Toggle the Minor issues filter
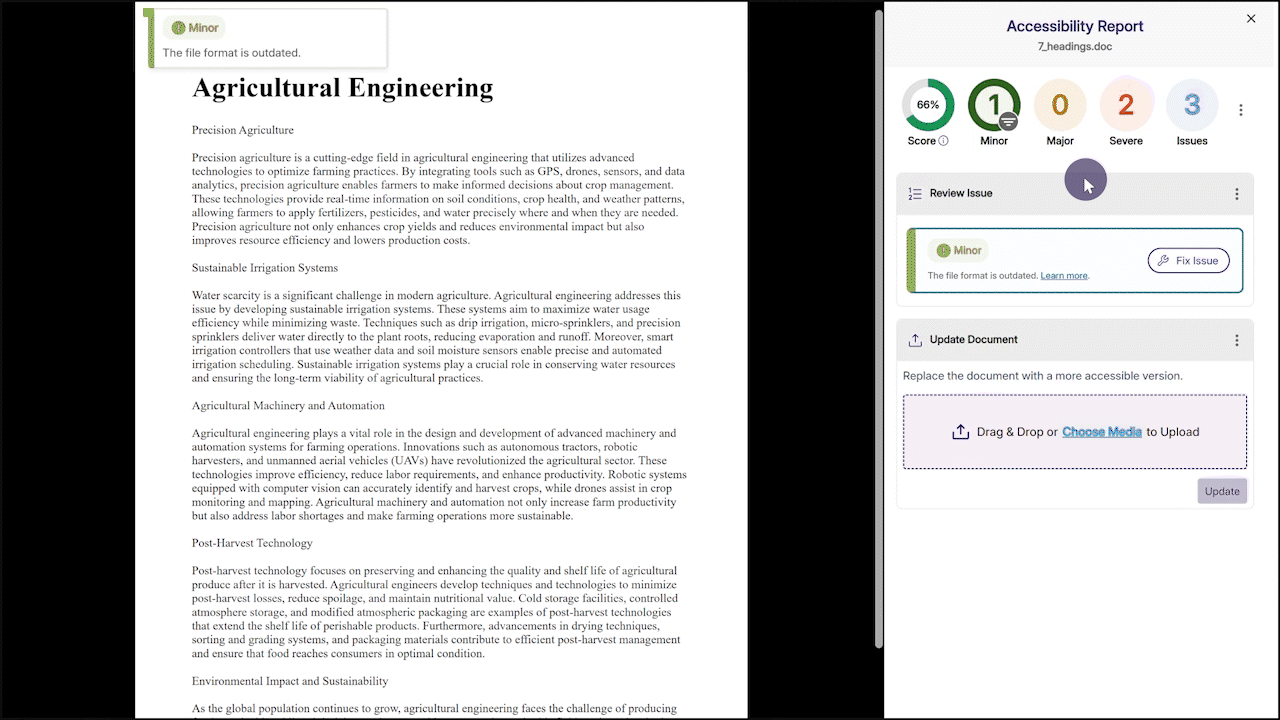The height and width of the screenshot is (720, 1280). 994,105
